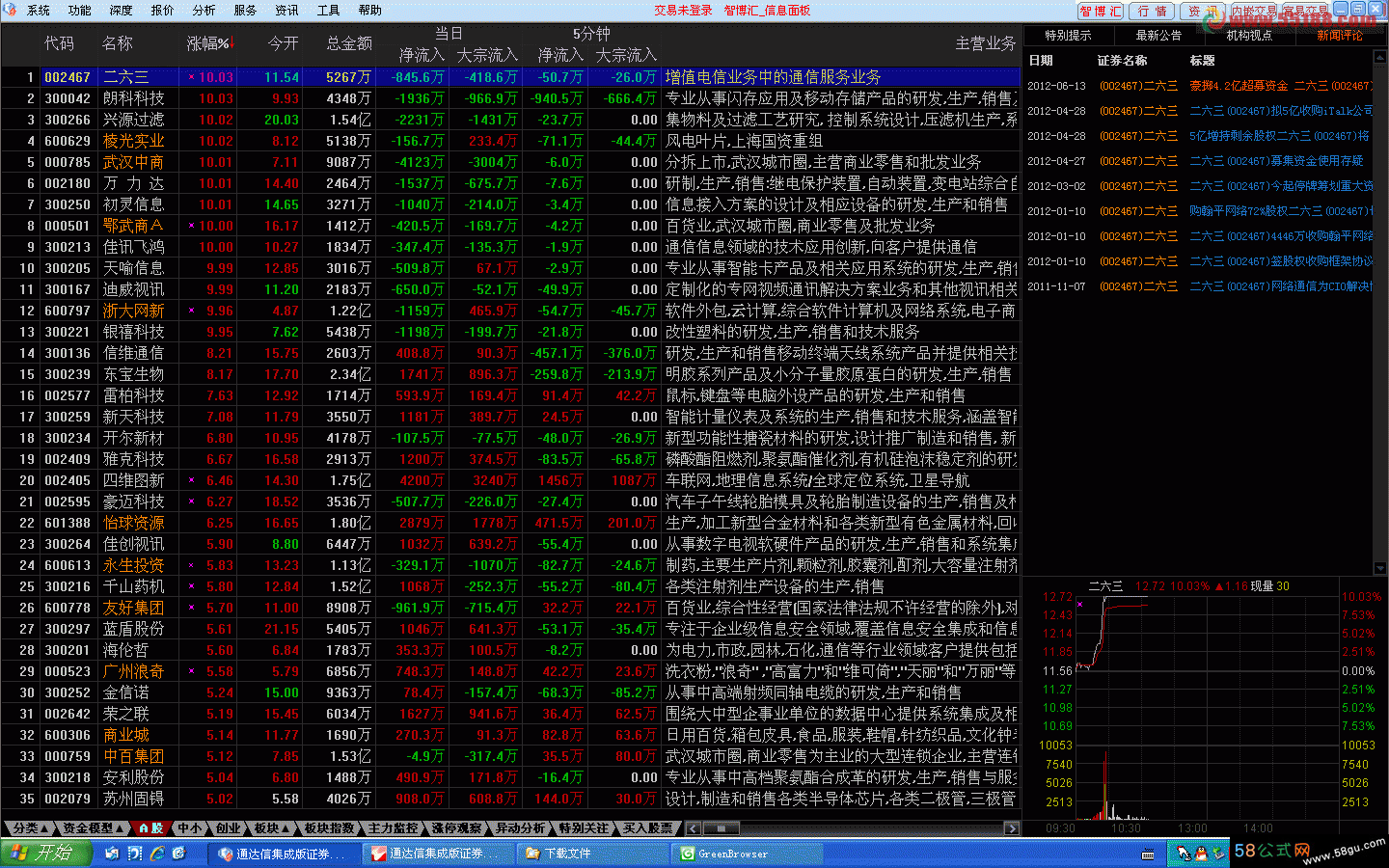Sort by the 总金额 column header
The height and width of the screenshot is (868, 1389).
point(349,44)
